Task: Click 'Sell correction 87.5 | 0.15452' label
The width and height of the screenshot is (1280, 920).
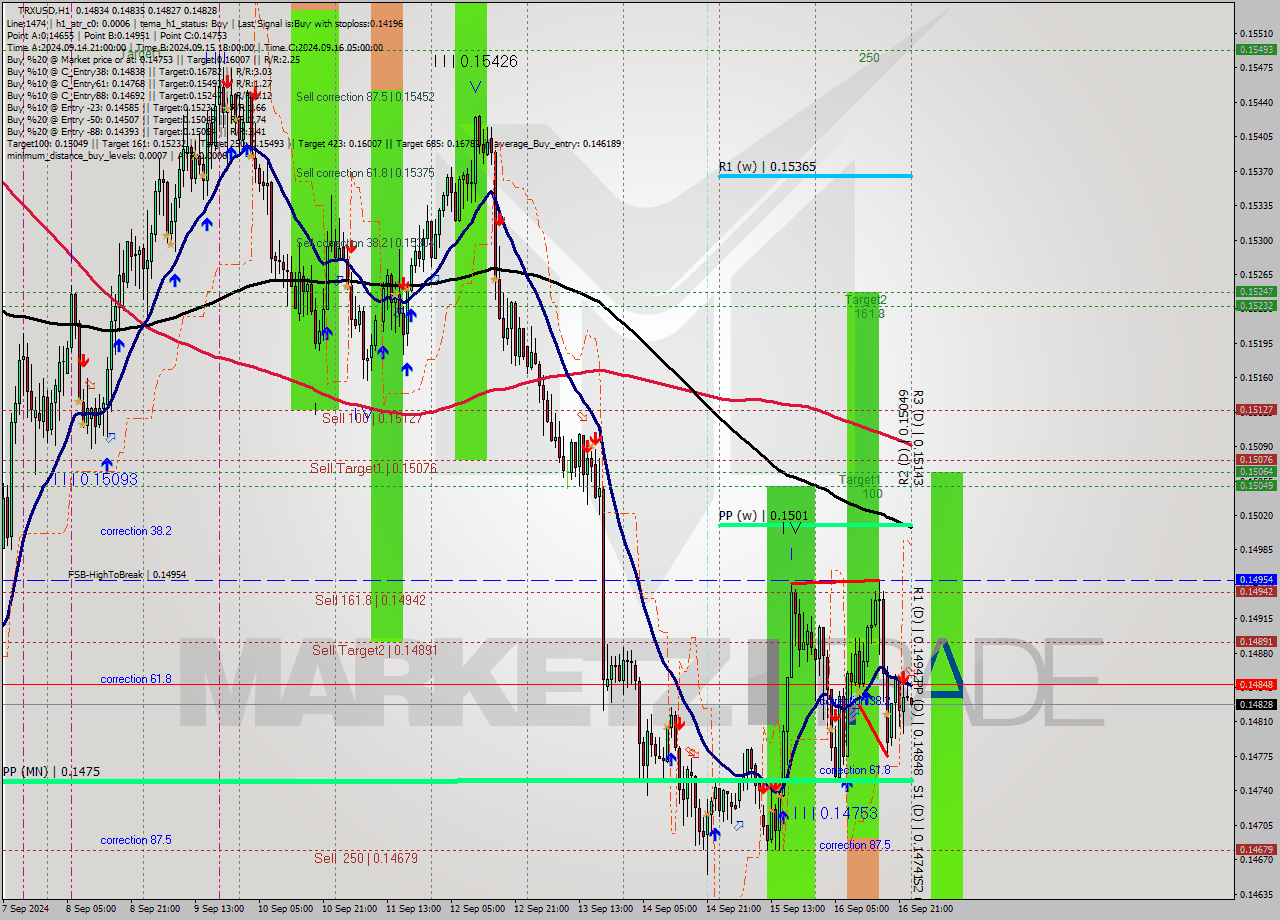Action: tap(365, 97)
